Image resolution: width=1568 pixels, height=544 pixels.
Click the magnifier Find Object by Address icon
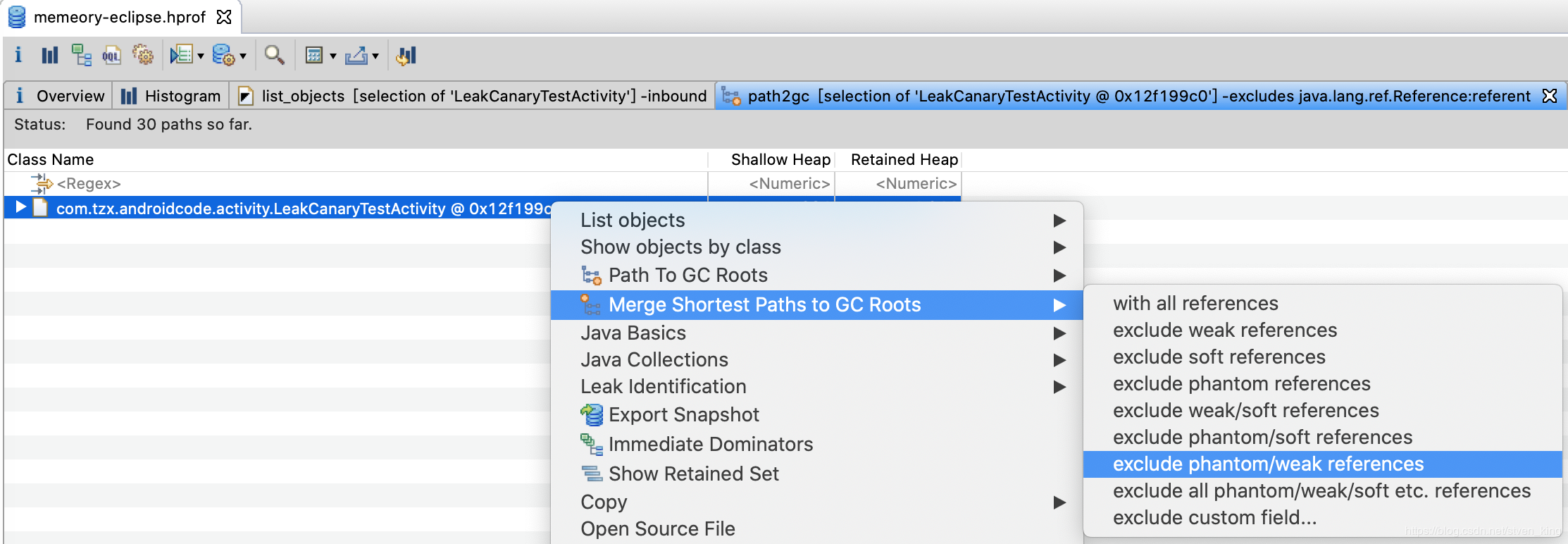(274, 55)
